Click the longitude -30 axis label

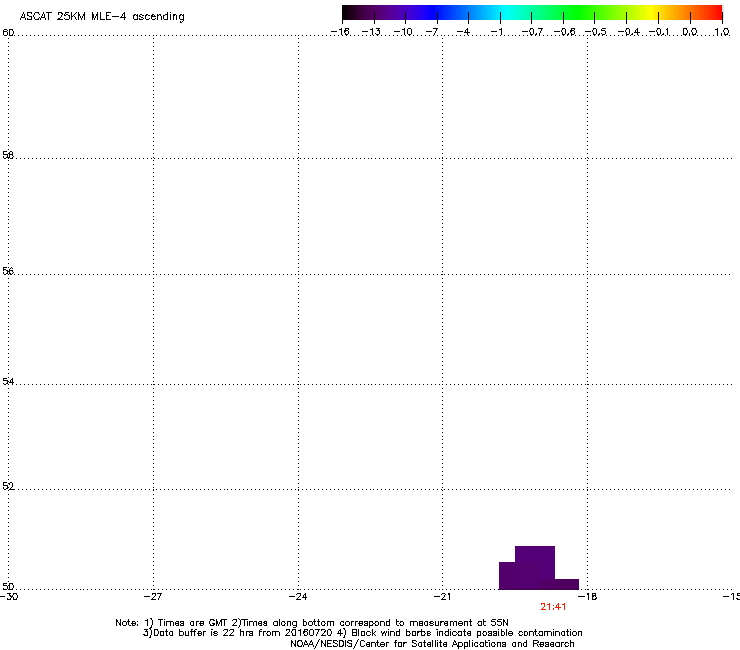click(x=9, y=597)
